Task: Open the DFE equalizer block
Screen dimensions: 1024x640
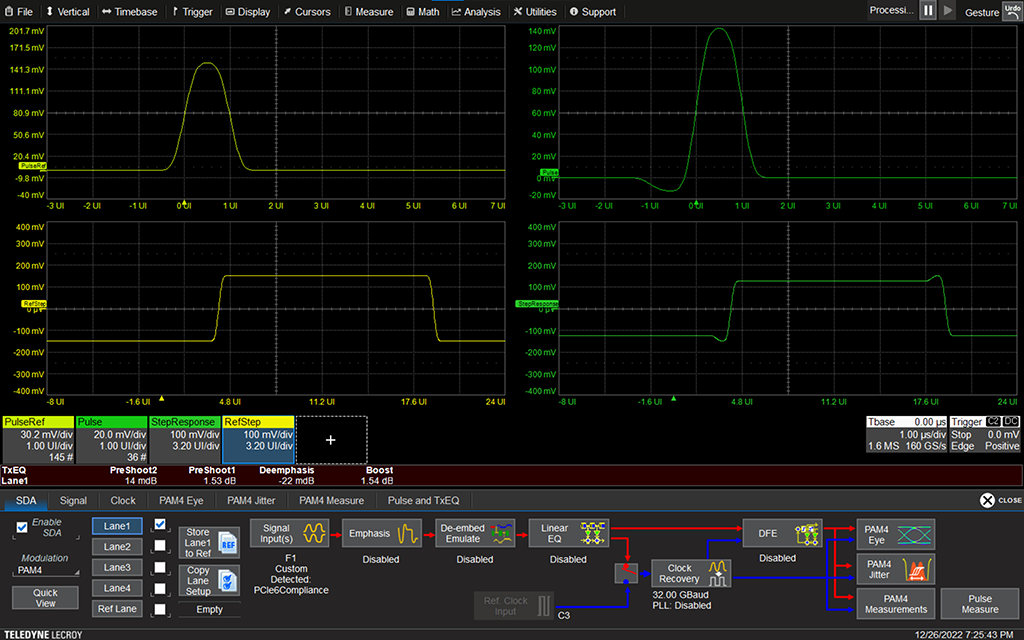Action: [782, 533]
